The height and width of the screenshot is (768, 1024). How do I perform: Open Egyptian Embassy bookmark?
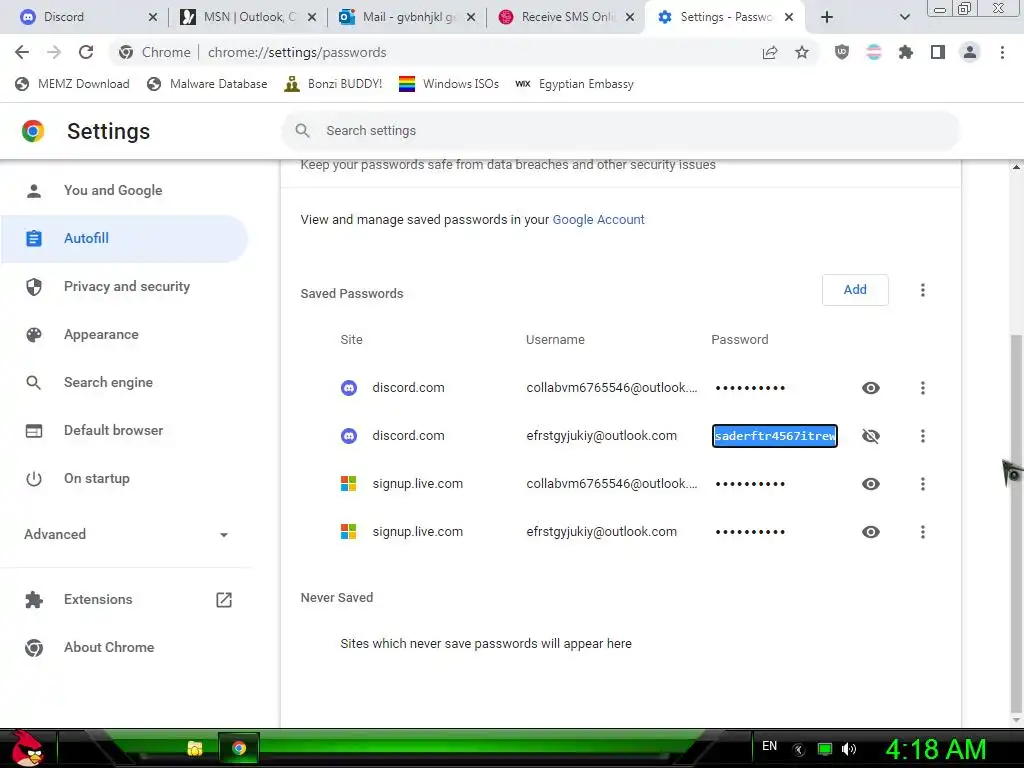point(575,84)
